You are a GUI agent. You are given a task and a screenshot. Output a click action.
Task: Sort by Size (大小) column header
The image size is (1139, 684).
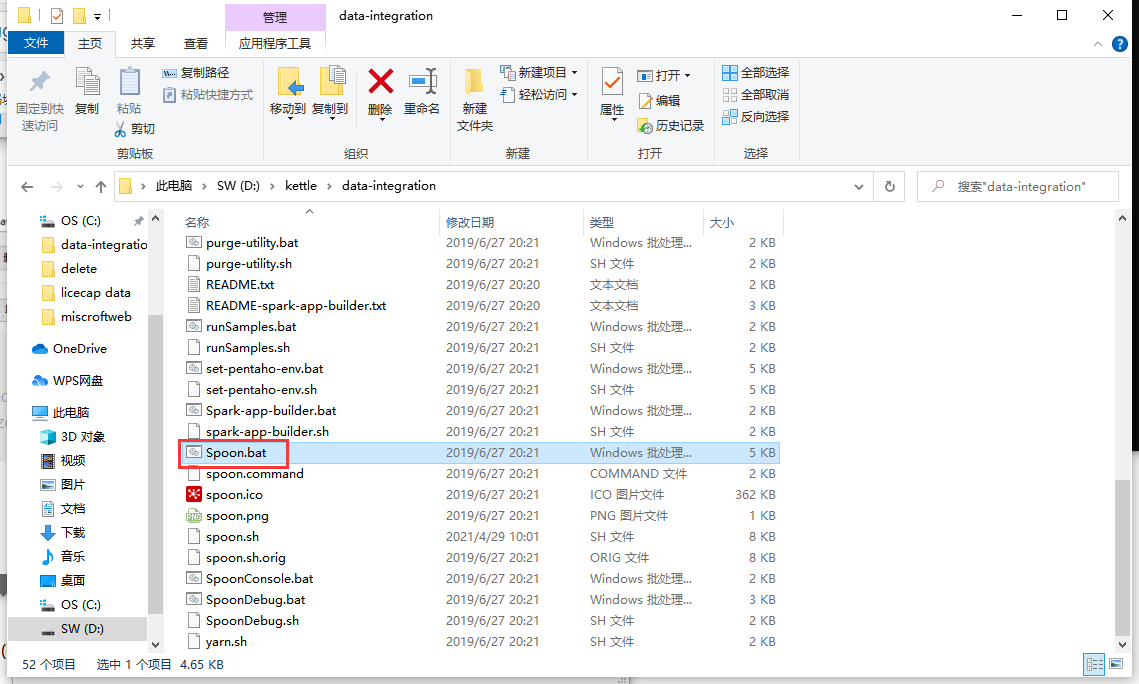[721, 222]
